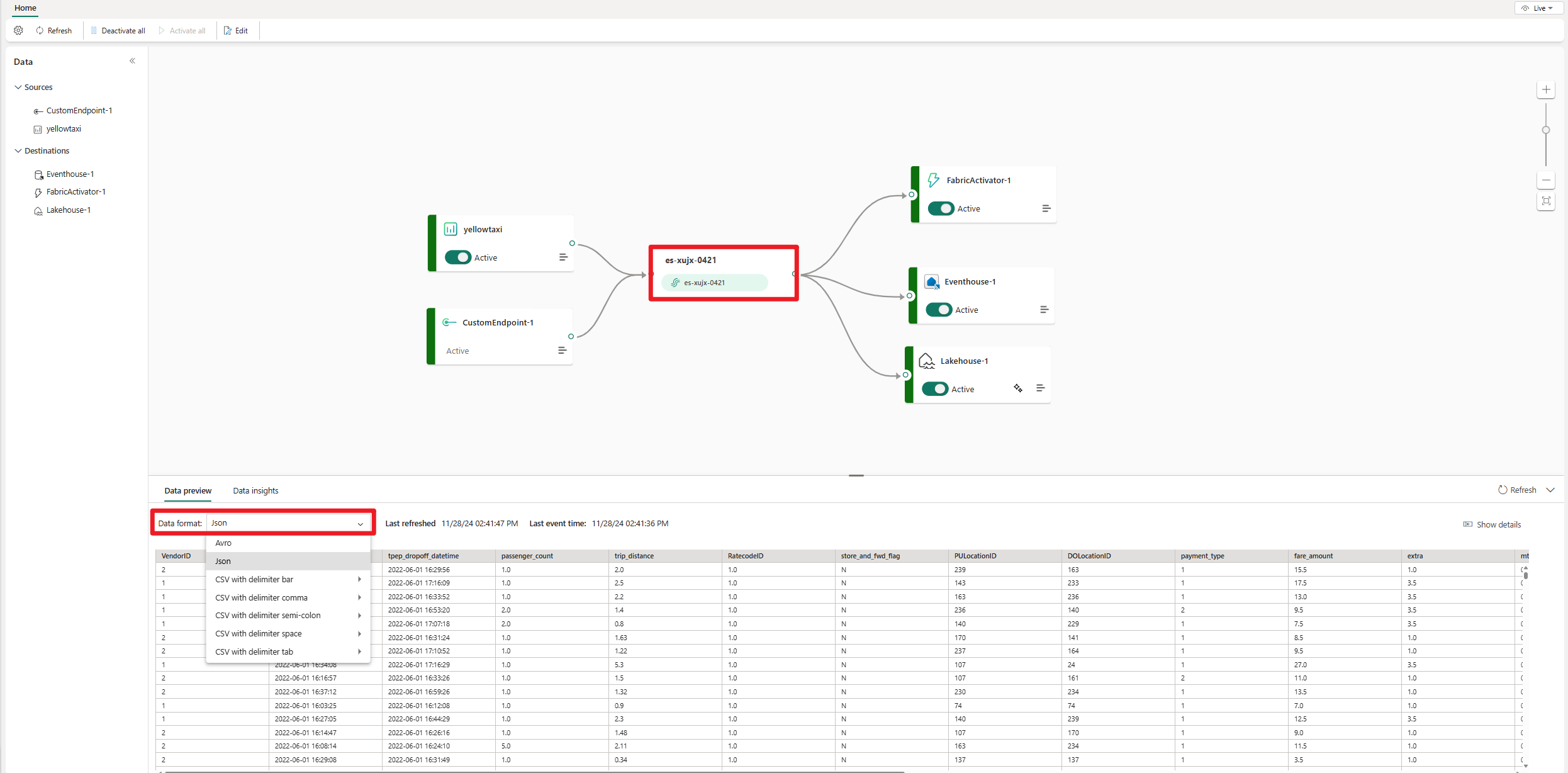
Task: Toggle Lakehouse-1 node Active switch
Action: [x=935, y=389]
